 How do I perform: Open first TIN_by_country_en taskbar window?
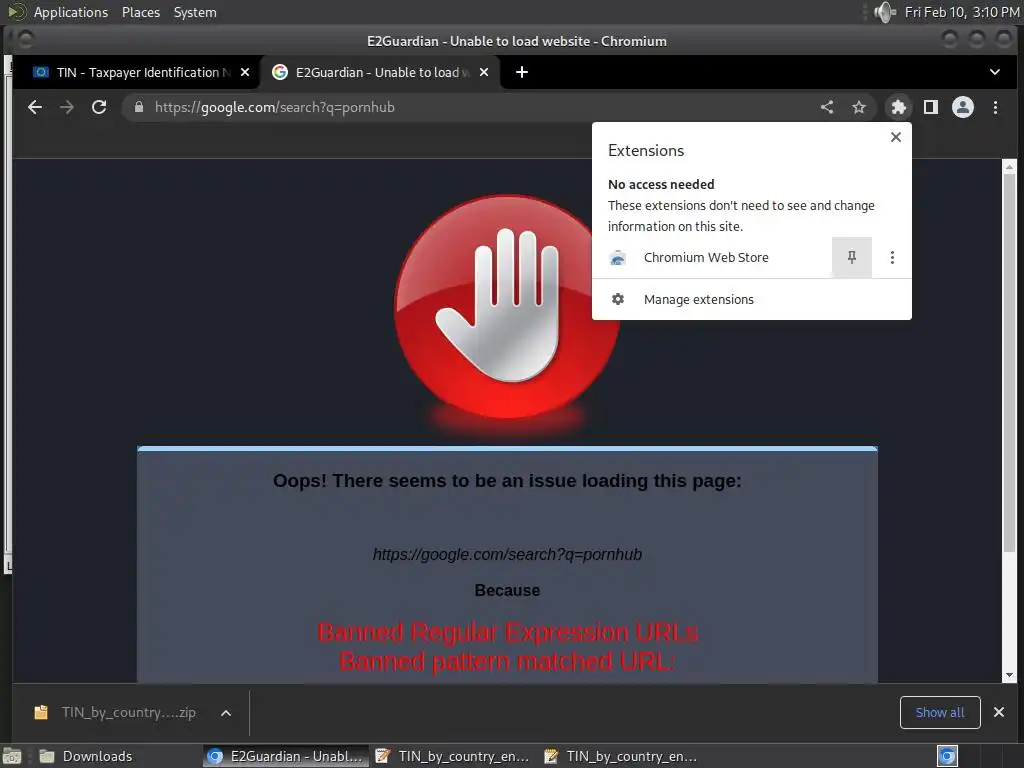click(453, 756)
